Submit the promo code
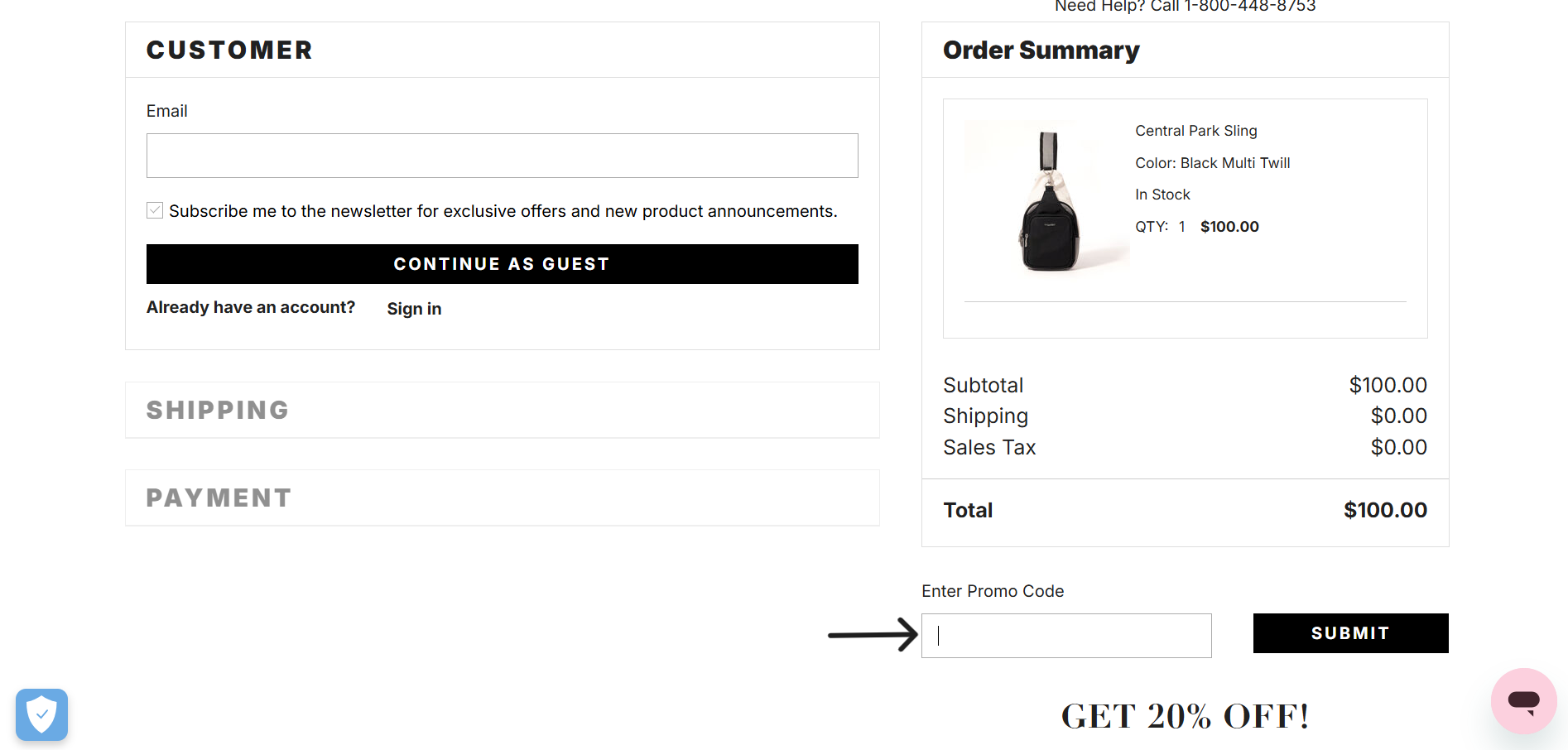Screen dimensions: 1568x750 pos(1350,633)
